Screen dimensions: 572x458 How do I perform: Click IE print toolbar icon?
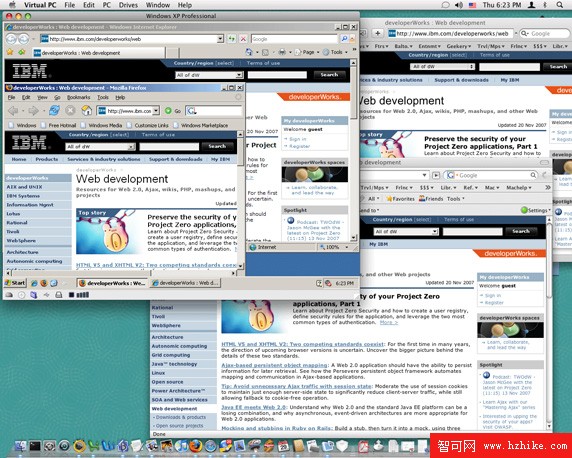[282, 52]
